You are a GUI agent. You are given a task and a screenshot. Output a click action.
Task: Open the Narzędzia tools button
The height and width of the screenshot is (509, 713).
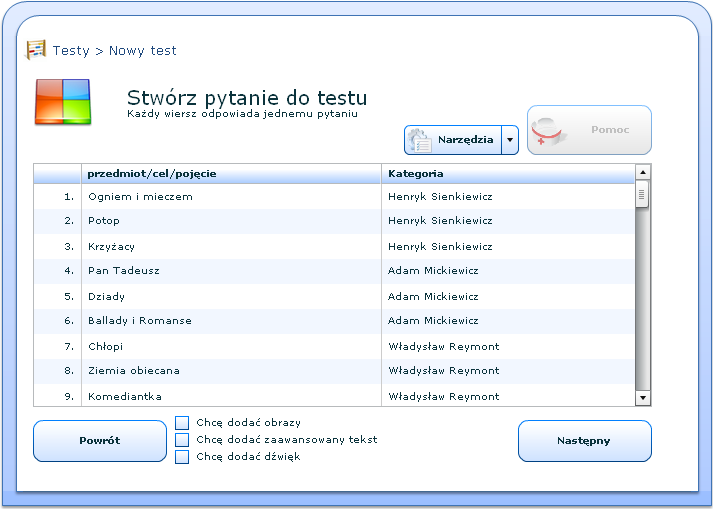point(453,140)
